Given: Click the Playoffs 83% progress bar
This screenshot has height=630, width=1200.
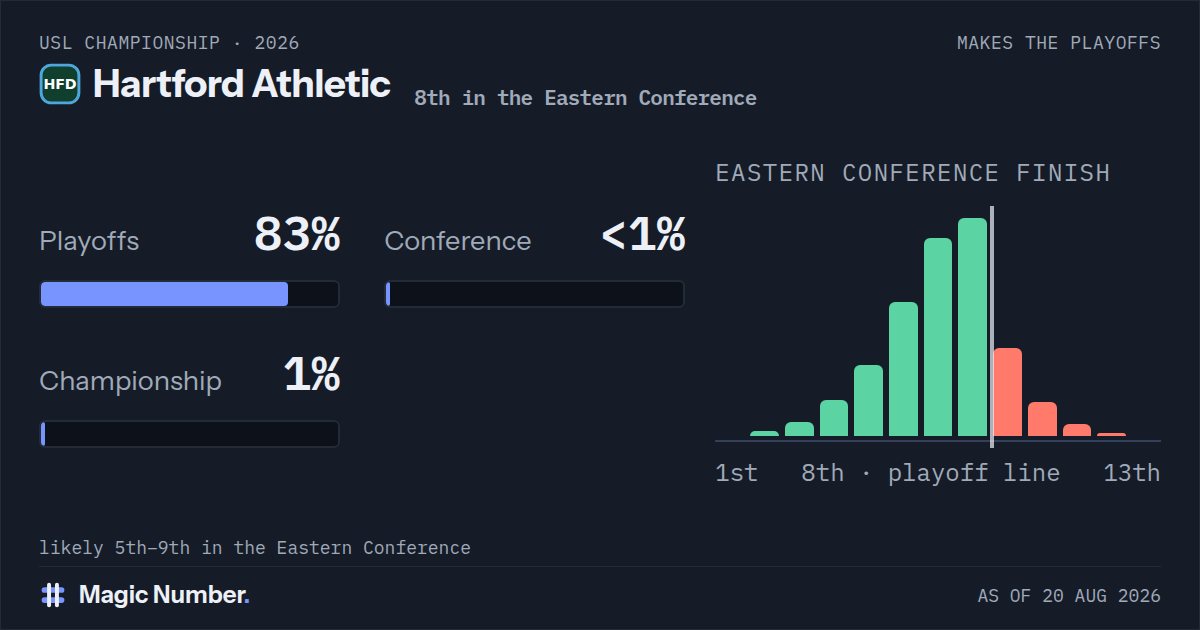Looking at the screenshot, I should [189, 294].
